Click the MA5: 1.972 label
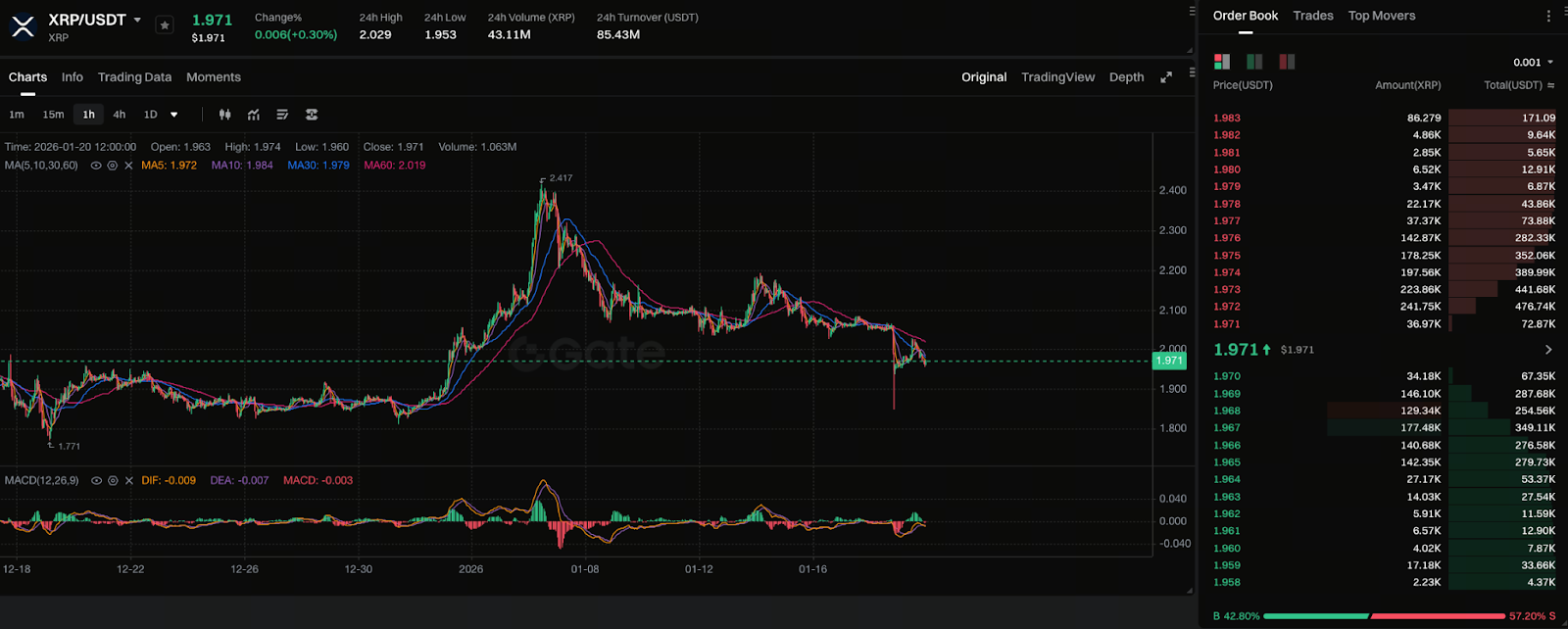Screen dimensions: 1568x629 pos(170,166)
